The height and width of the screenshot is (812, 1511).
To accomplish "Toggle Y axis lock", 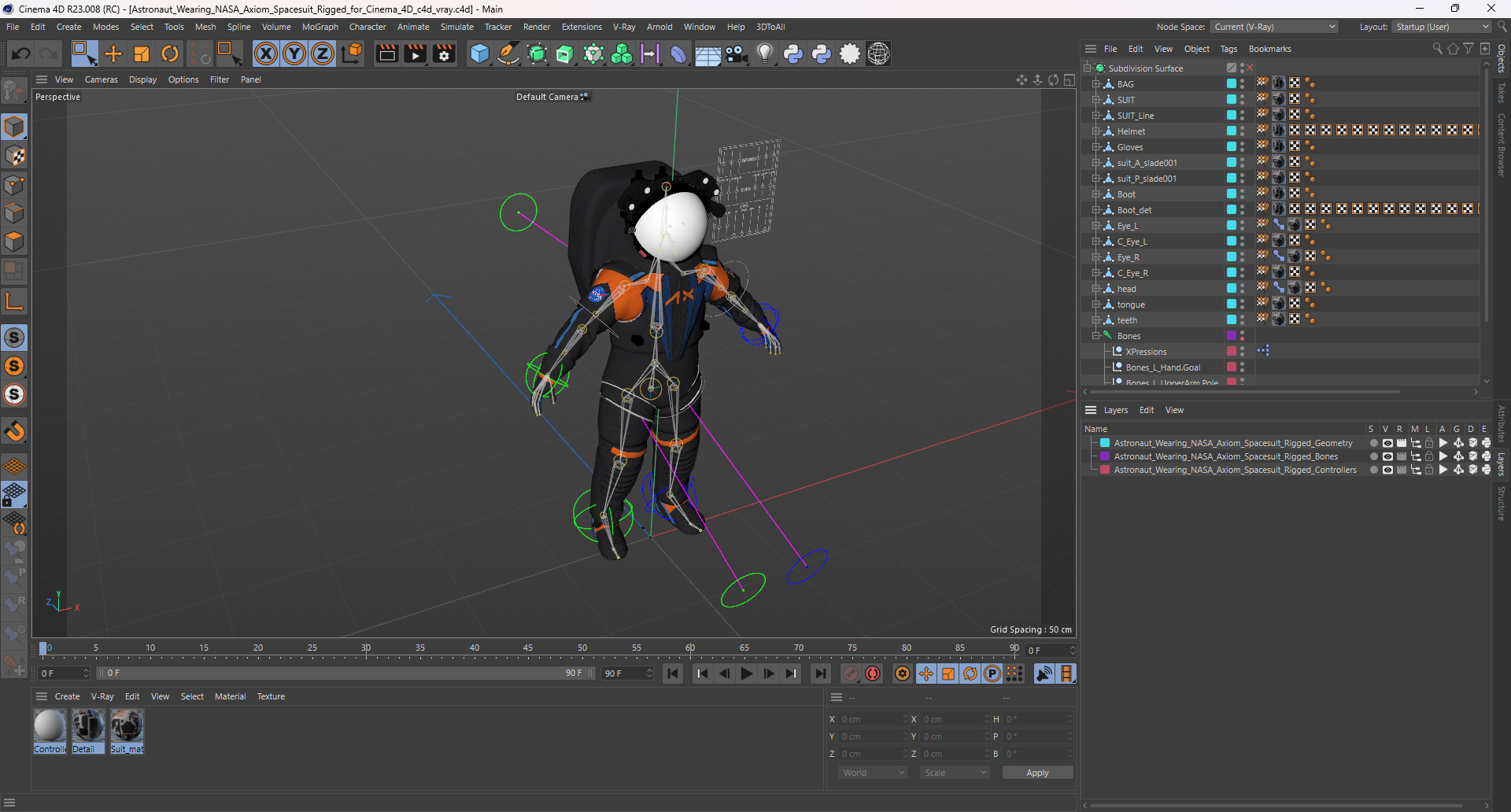I will [x=294, y=54].
